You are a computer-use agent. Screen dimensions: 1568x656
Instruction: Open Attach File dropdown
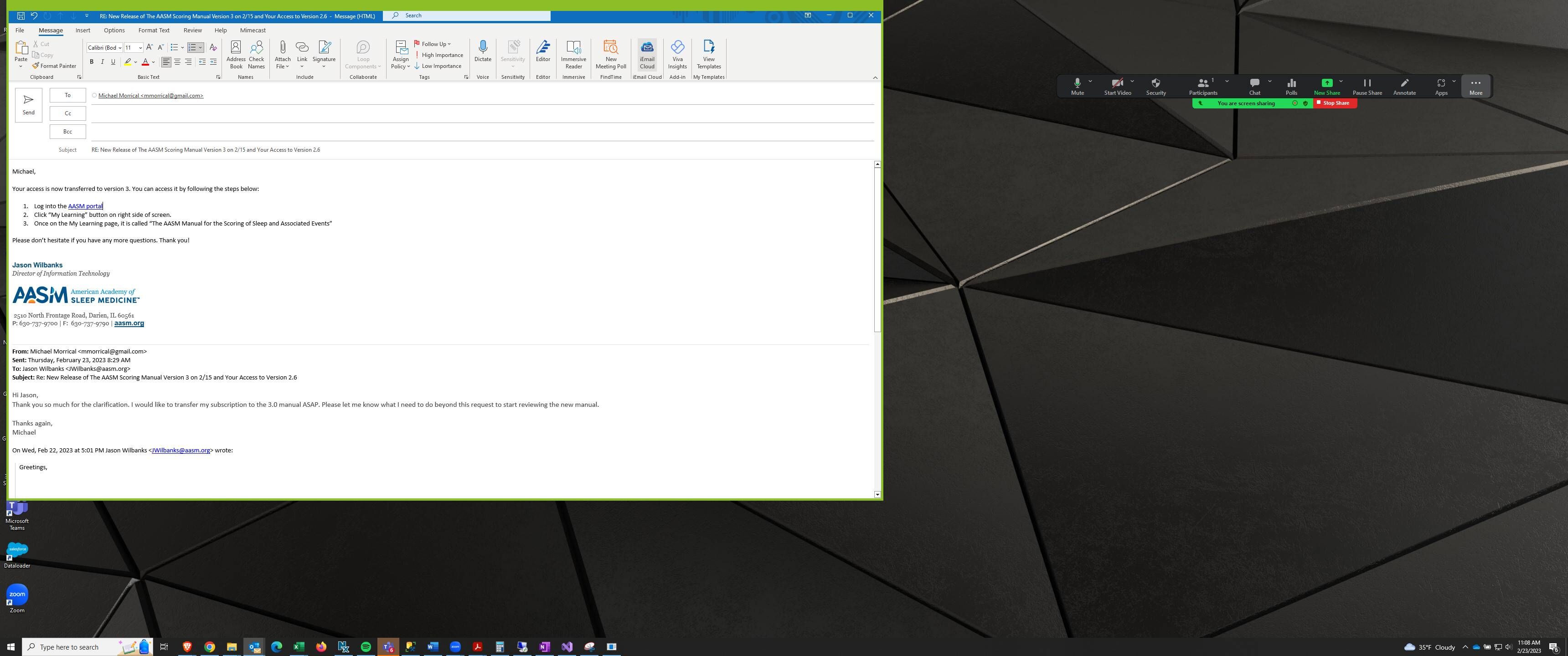(283, 55)
